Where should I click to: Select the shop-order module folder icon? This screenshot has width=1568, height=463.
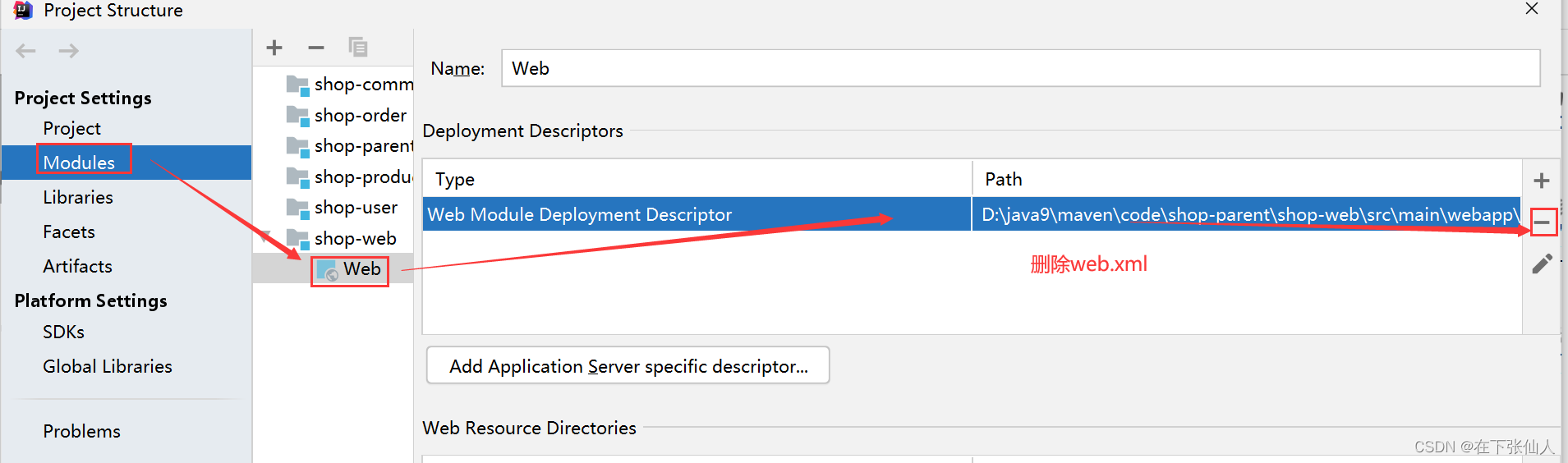[297, 116]
